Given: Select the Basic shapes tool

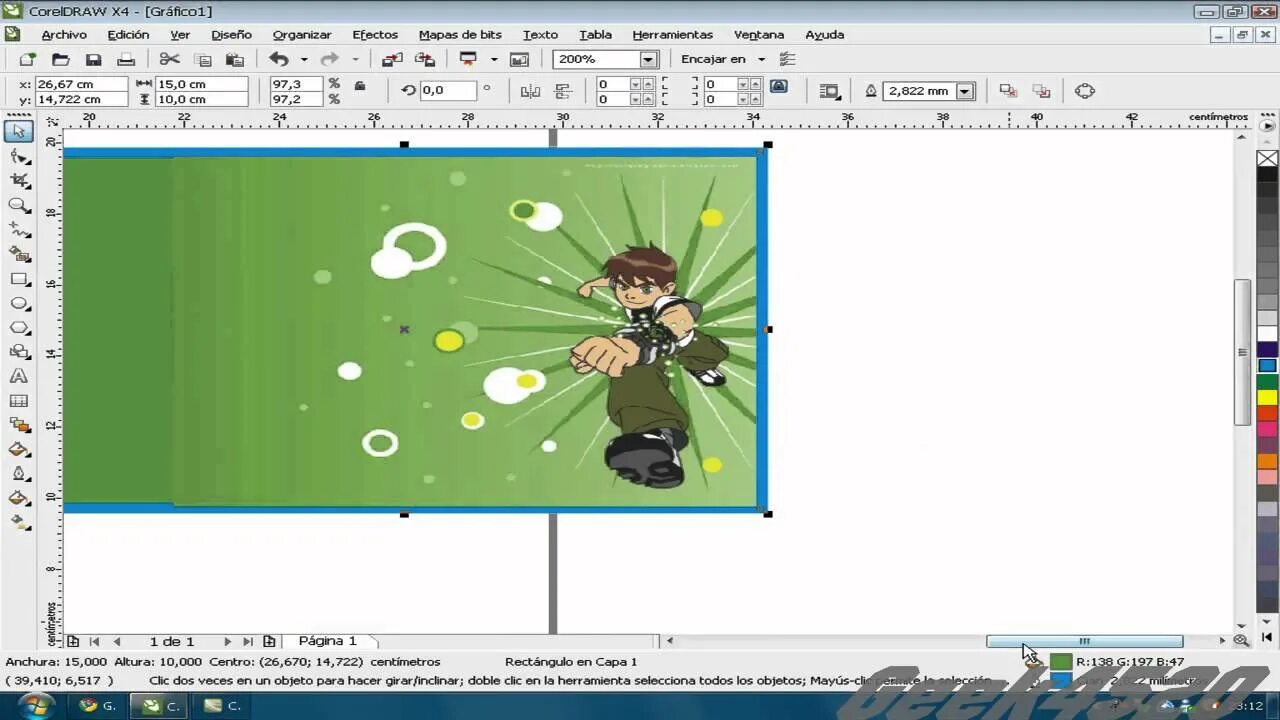Looking at the screenshot, I should point(19,352).
